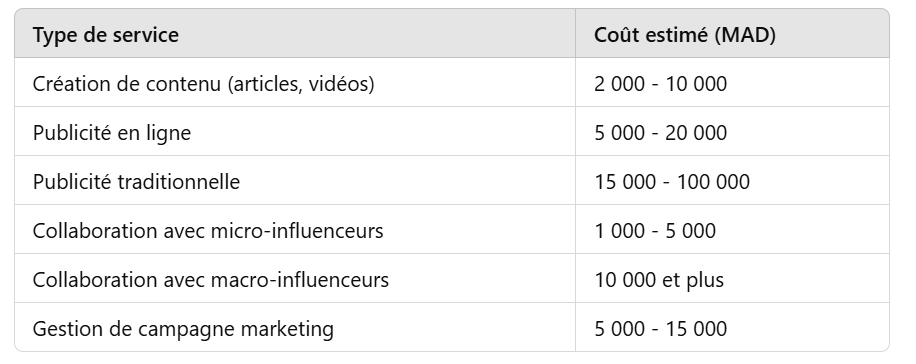Click the 'Type de service' column header
This screenshot has width=916, height=364.
tap(295, 33)
